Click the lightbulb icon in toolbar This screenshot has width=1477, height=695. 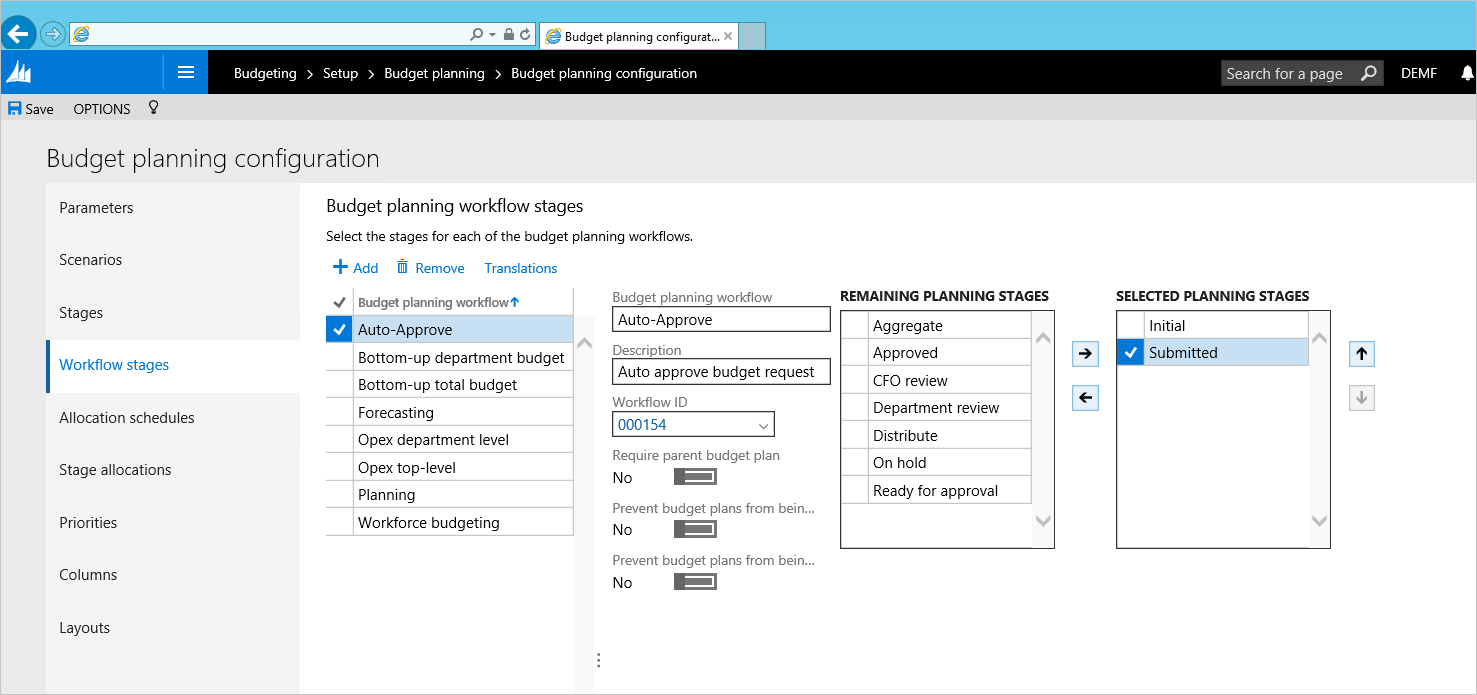click(x=153, y=108)
